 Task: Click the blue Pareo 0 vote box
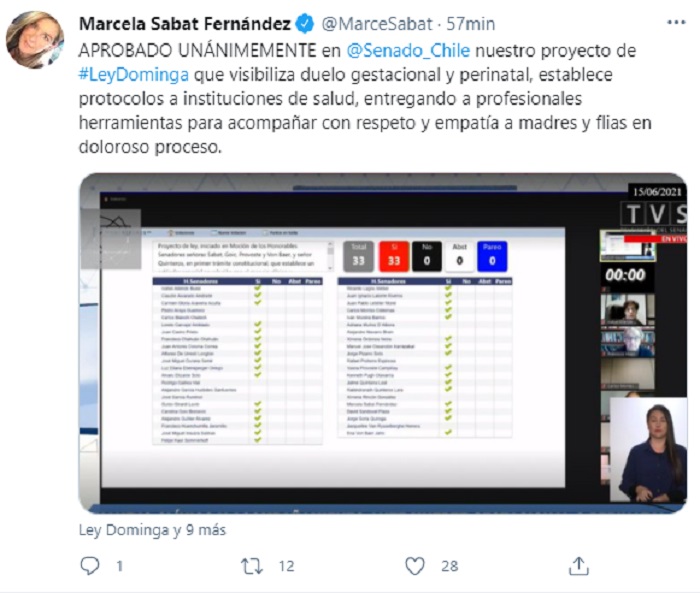click(x=492, y=256)
